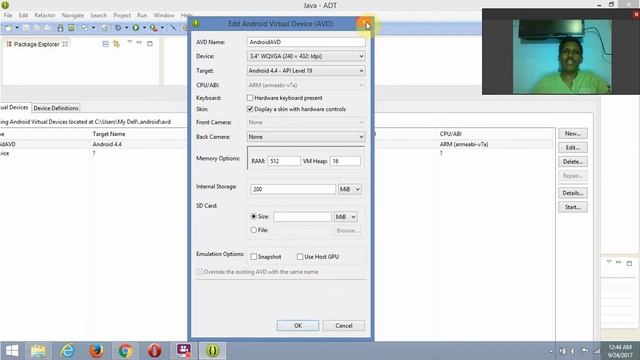This screenshot has width=640, height=360.
Task: Switch to Device Definitions tab
Action: coord(56,108)
